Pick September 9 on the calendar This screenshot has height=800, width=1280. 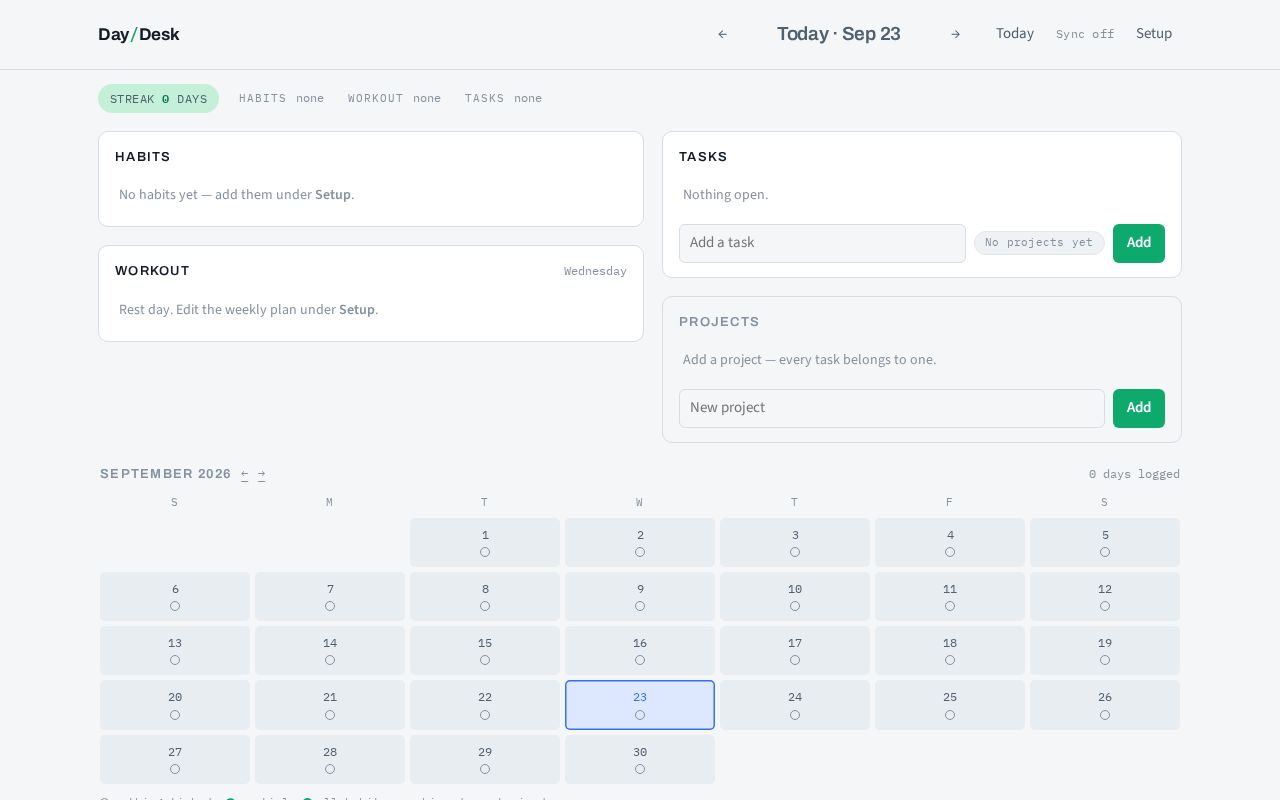(x=640, y=597)
